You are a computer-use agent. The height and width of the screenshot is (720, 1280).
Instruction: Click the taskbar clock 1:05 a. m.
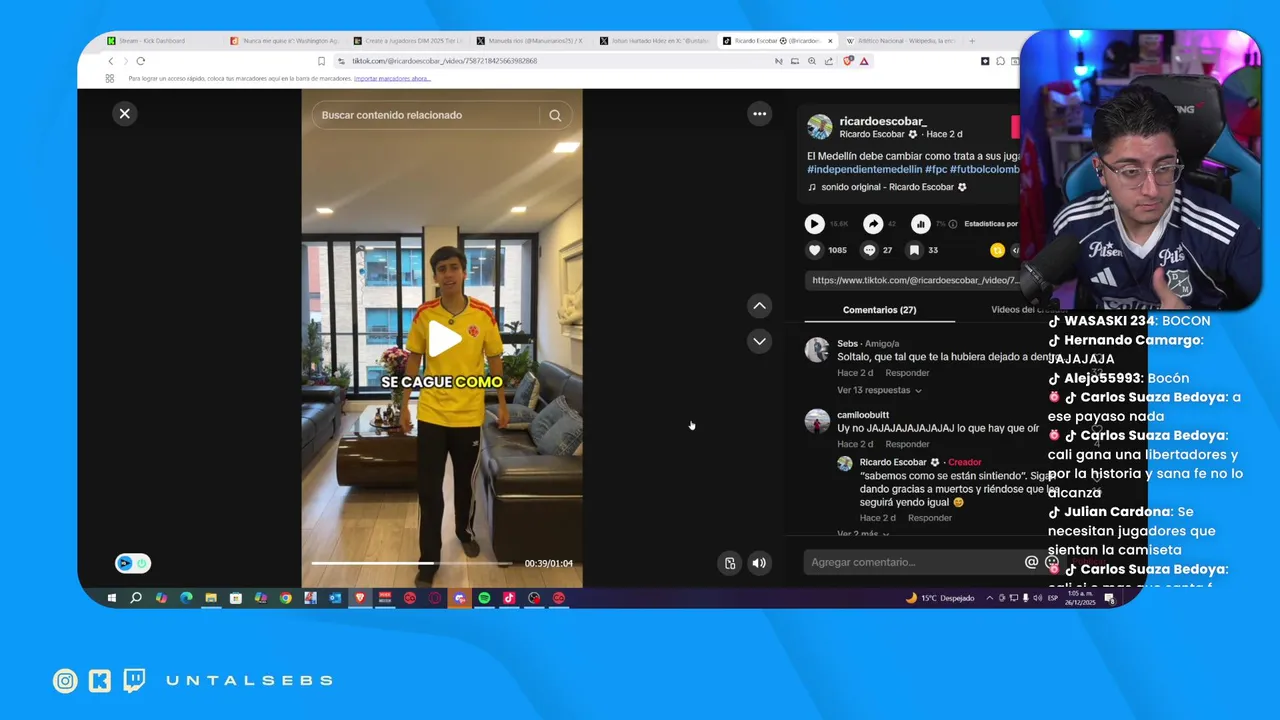pos(1080,598)
